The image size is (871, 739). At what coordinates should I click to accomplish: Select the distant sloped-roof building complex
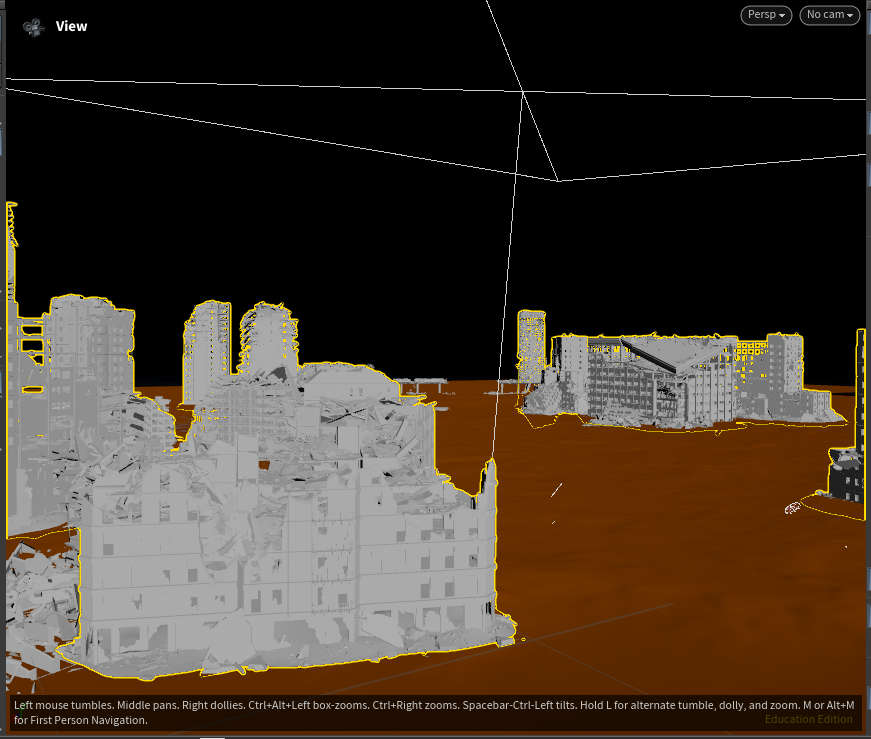click(x=683, y=383)
